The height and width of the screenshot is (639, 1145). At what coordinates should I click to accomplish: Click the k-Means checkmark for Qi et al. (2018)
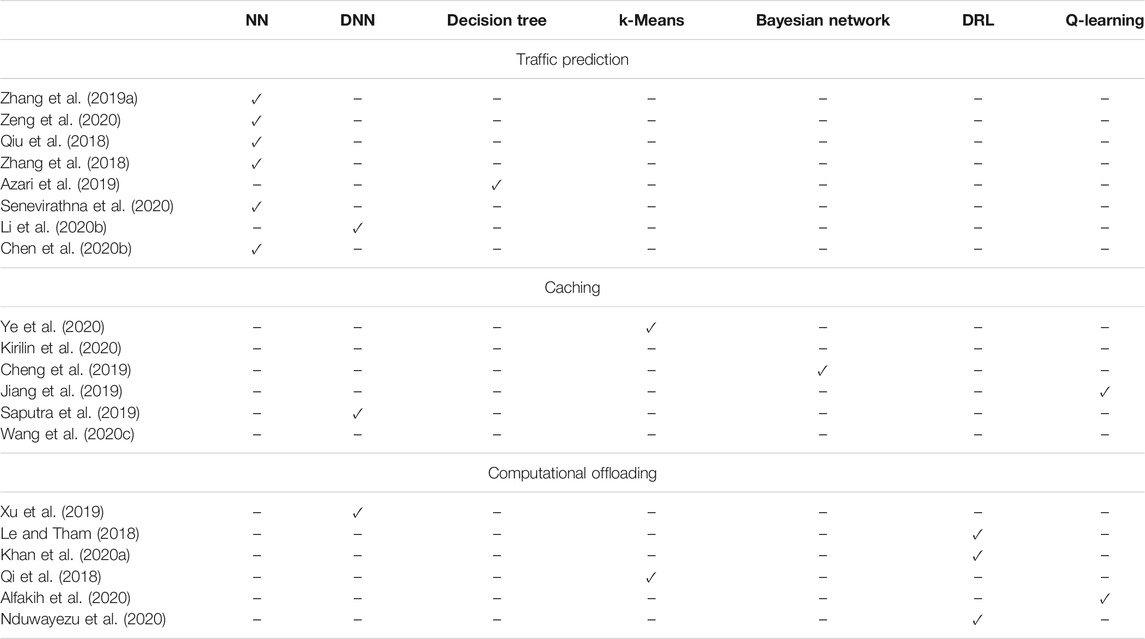tap(651, 577)
